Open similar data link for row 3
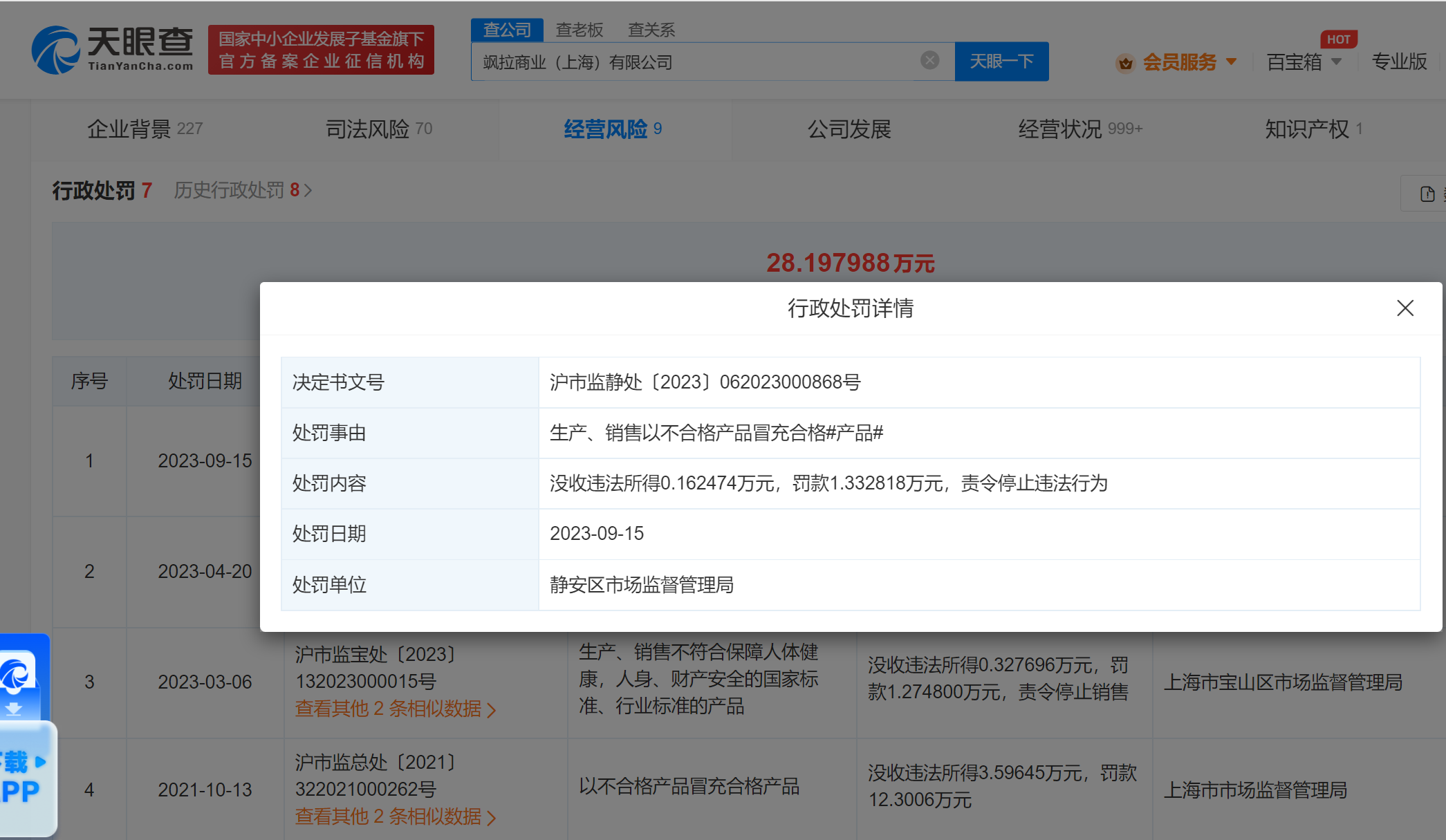This screenshot has height=840, width=1446. (395, 709)
